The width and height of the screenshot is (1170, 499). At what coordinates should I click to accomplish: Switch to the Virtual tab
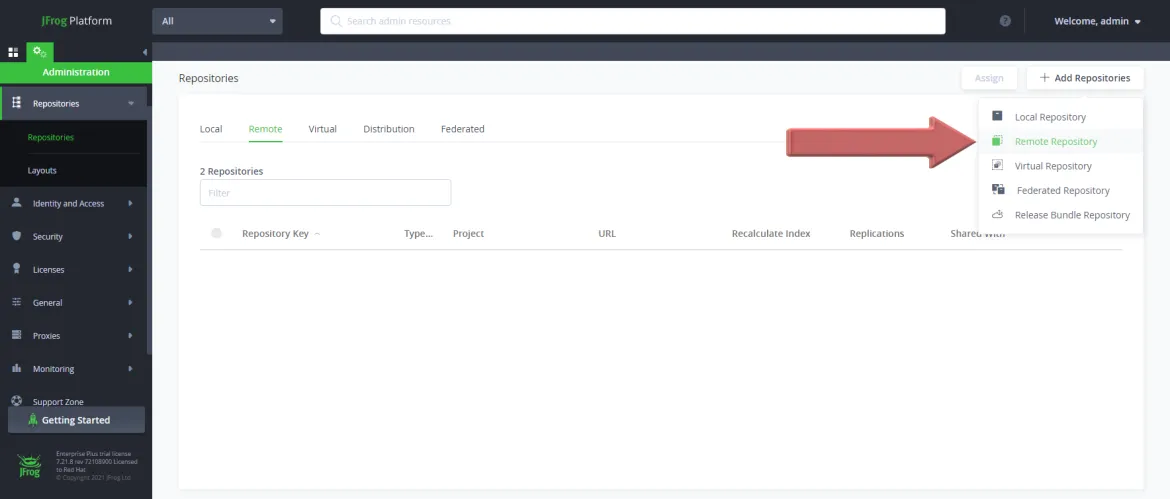coord(322,129)
